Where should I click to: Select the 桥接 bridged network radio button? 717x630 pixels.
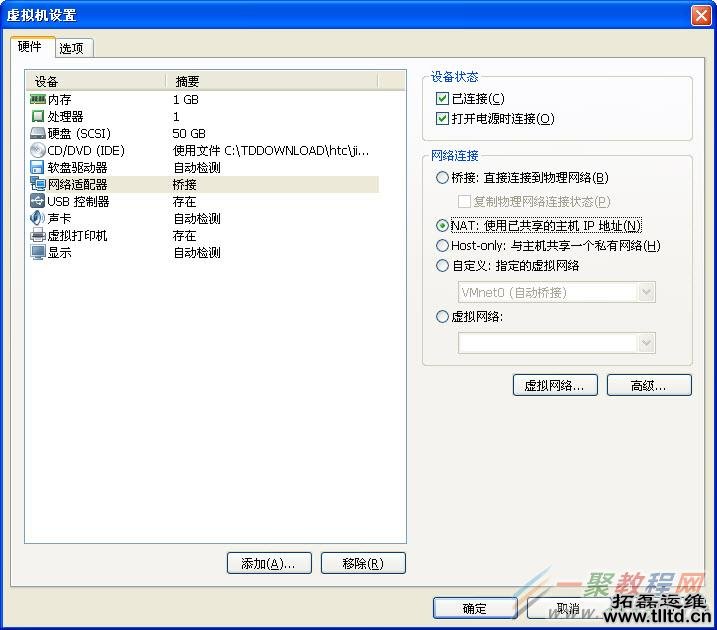[442, 177]
